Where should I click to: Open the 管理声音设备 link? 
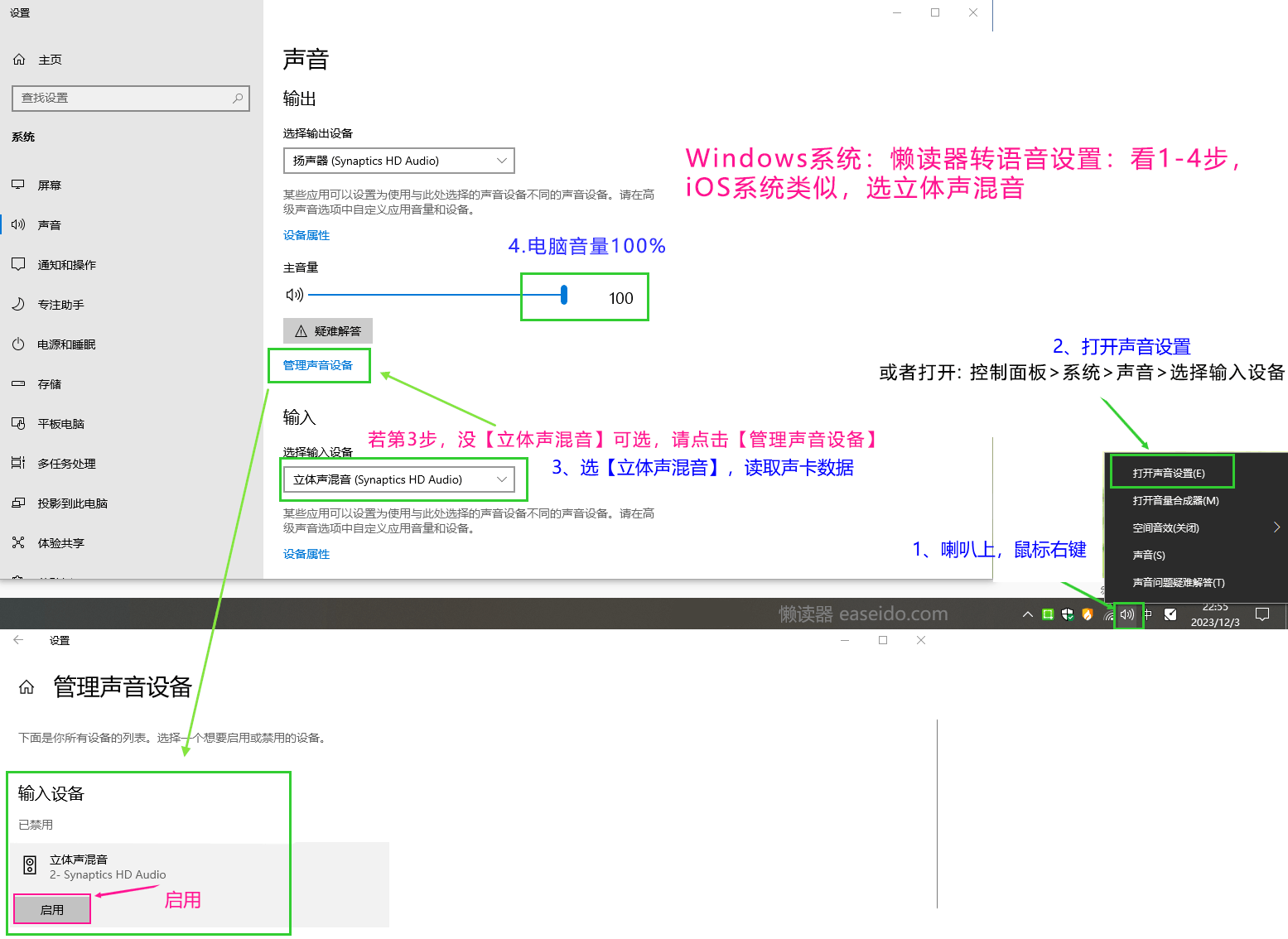pyautogui.click(x=318, y=365)
